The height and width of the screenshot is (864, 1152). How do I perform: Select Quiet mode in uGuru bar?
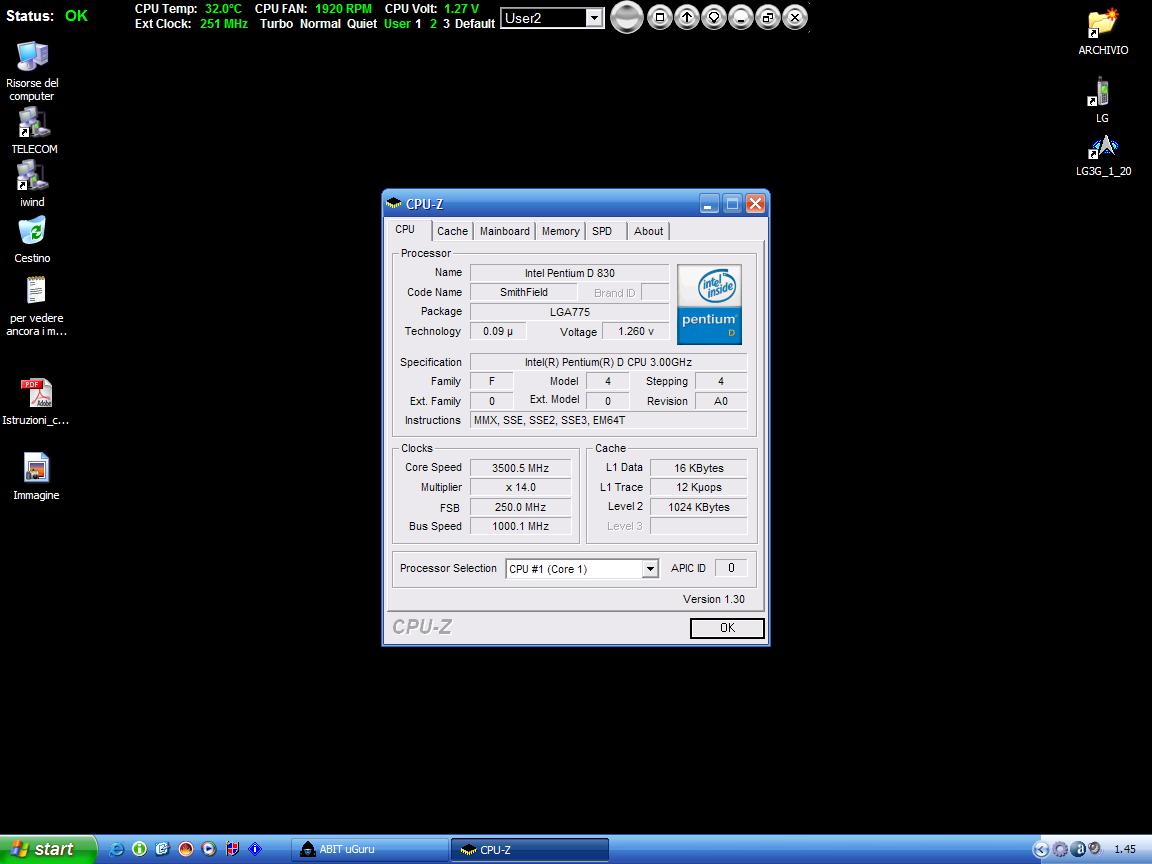362,24
